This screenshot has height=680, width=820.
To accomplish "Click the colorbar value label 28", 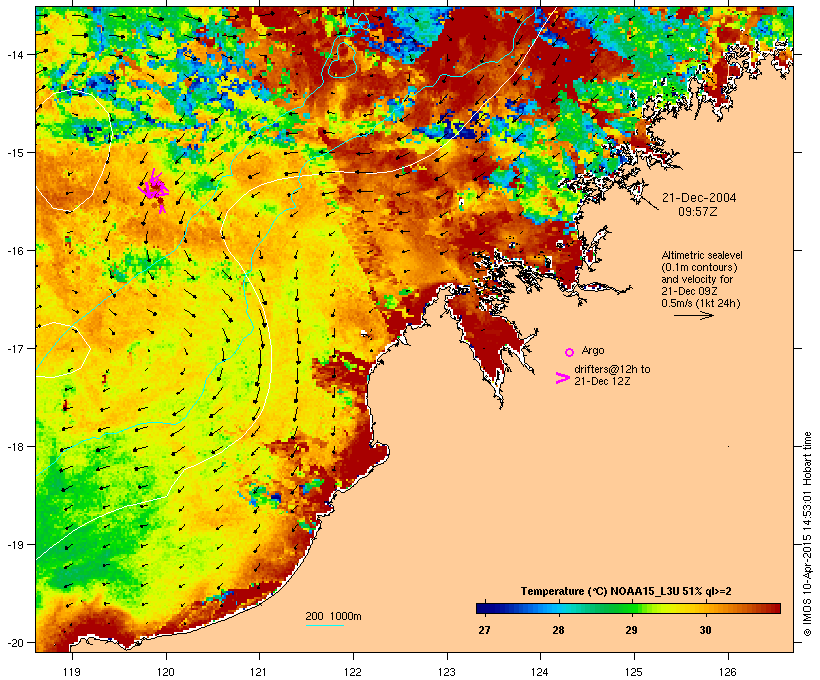I will click(558, 630).
